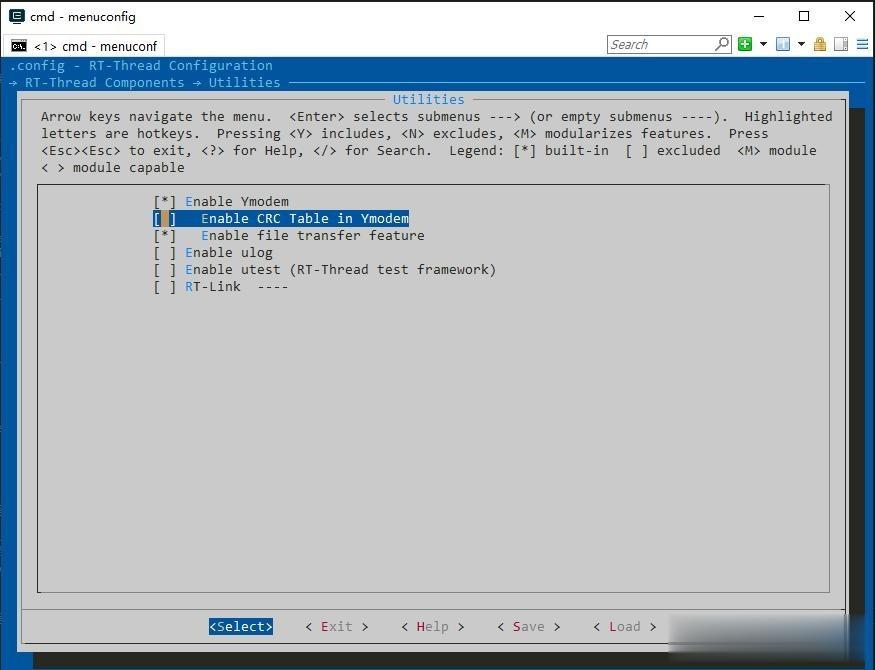This screenshot has width=875, height=670.
Task: Toggle Enable utest checkbox
Action: (x=165, y=269)
